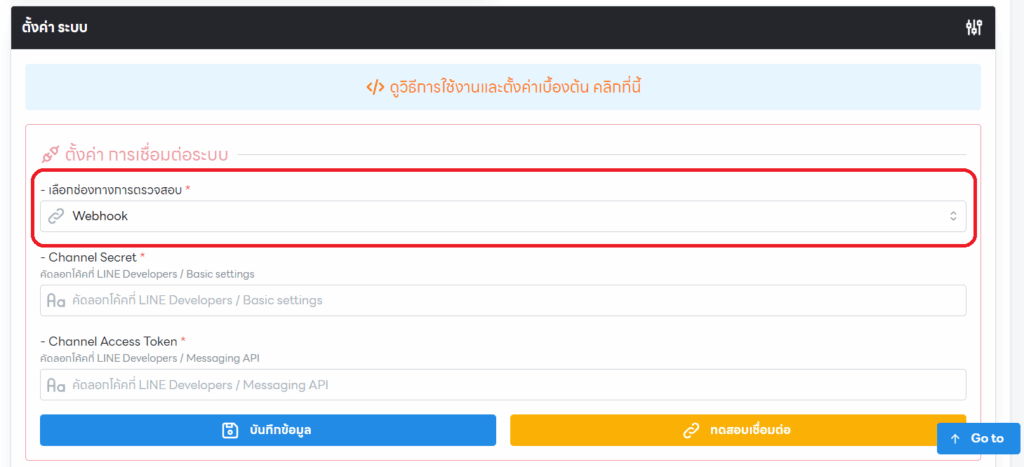Click the Aa icon in Channel Access Token field

click(x=56, y=385)
